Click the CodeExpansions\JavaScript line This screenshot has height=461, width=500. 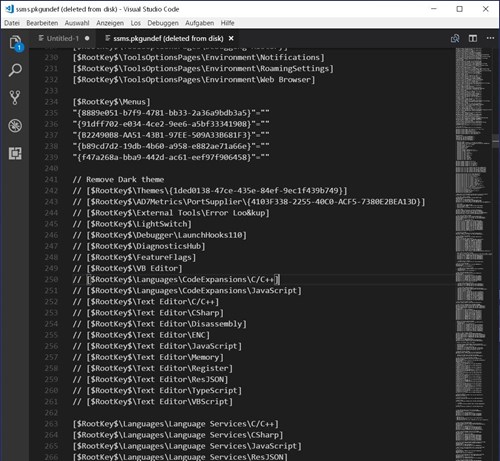[187, 290]
